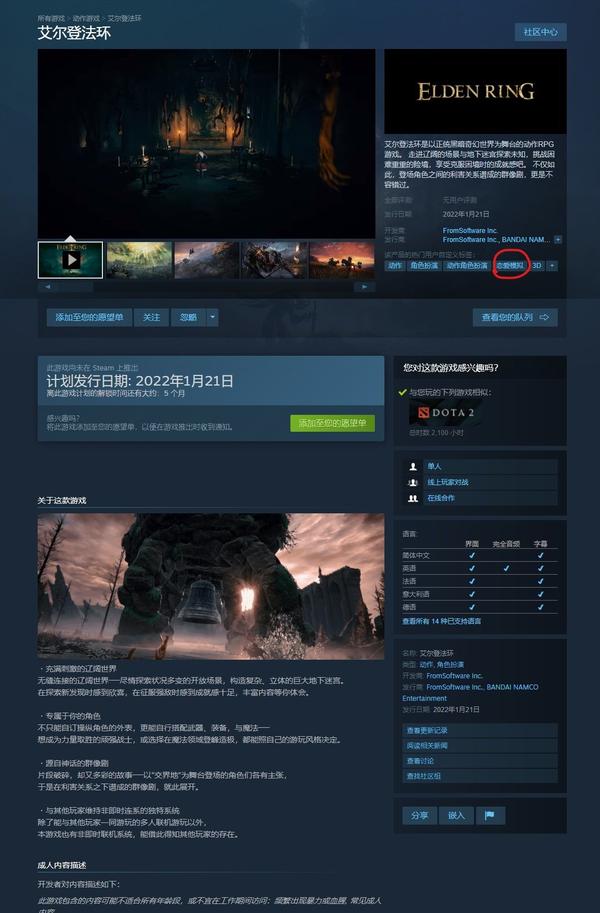Image resolution: width=600 pixels, height=913 pixels.
Task: Open 动作 genre link in details panel
Action: (x=426, y=664)
